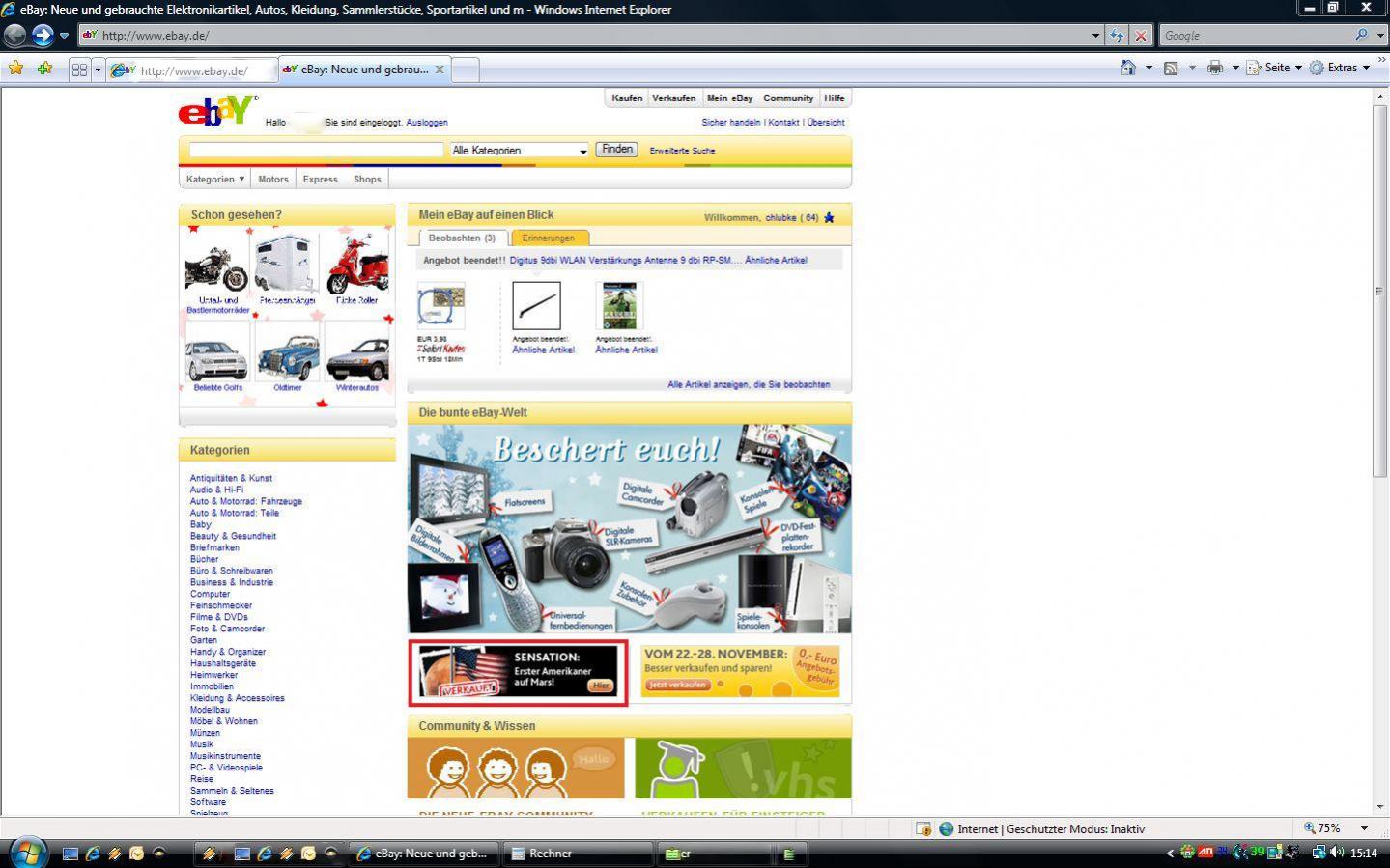The image size is (1390, 868).
Task: Click the Jetzt verkaufen button
Action: tap(678, 685)
